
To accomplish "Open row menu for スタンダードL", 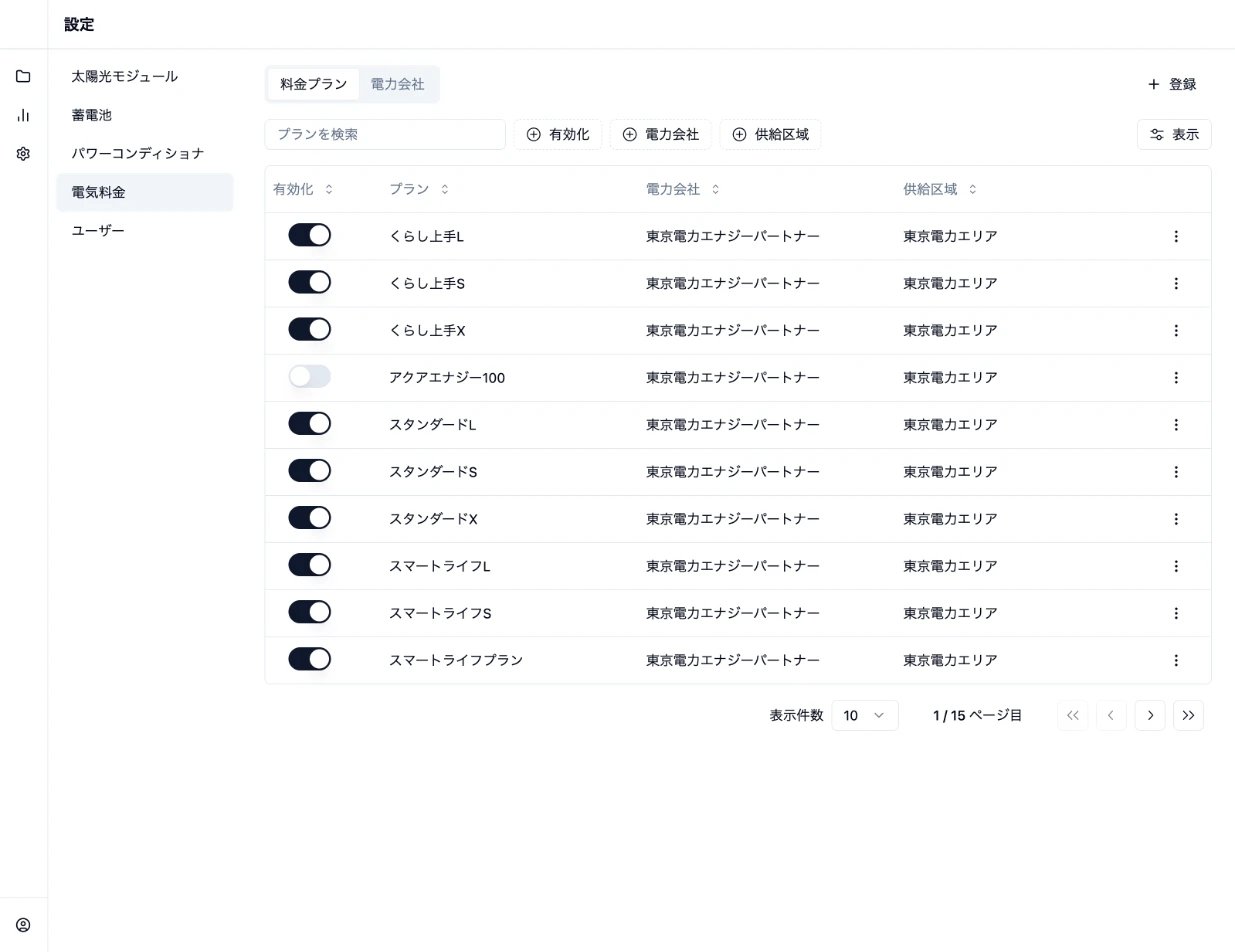I will click(x=1176, y=424).
